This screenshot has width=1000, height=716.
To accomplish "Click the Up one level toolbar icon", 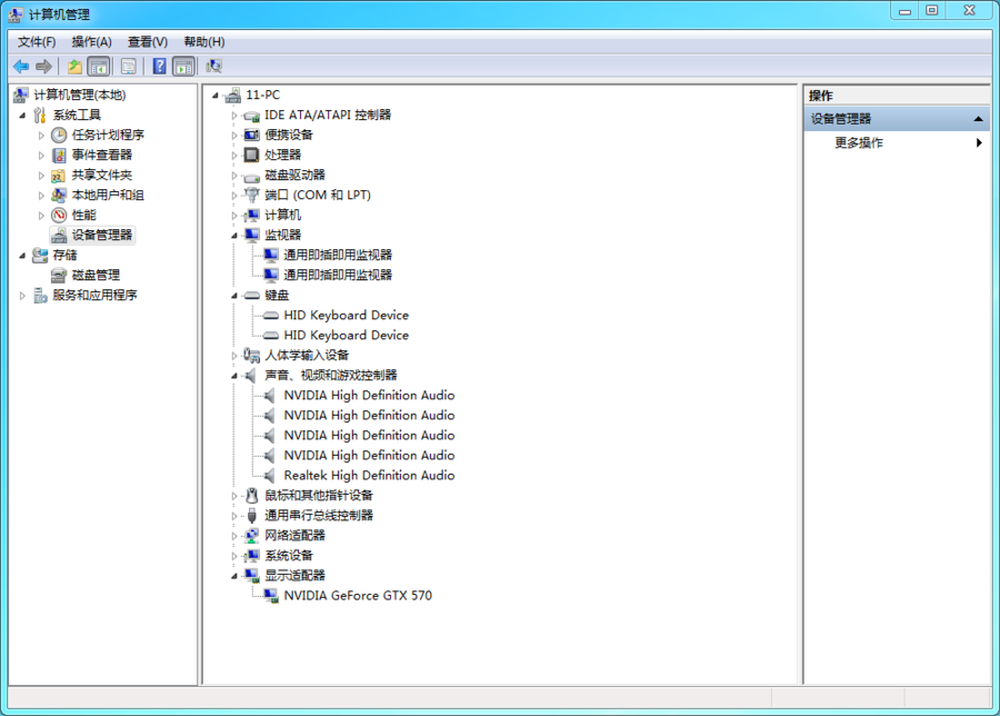I will pos(75,66).
